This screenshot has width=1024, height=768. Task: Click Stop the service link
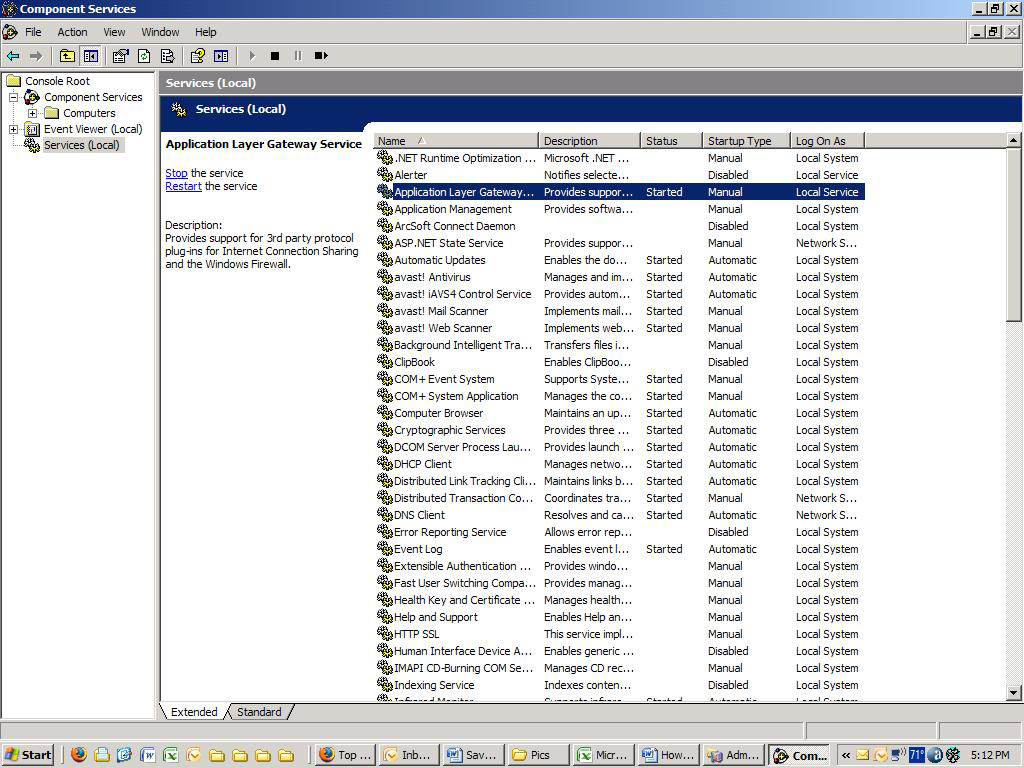(x=176, y=173)
